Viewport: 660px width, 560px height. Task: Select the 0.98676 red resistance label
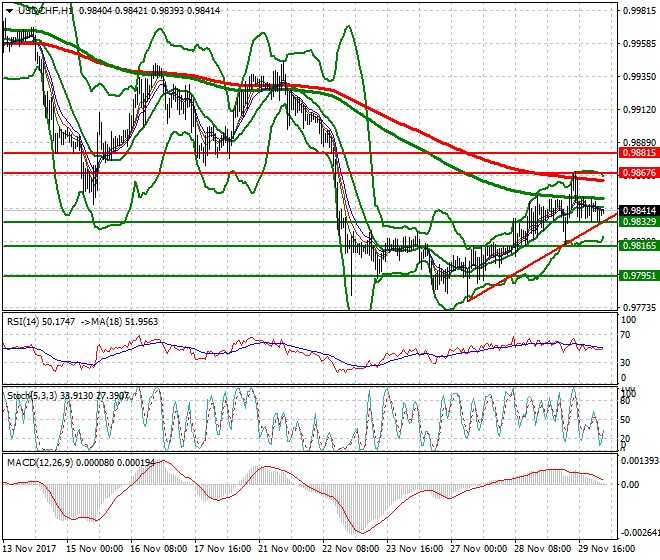638,173
